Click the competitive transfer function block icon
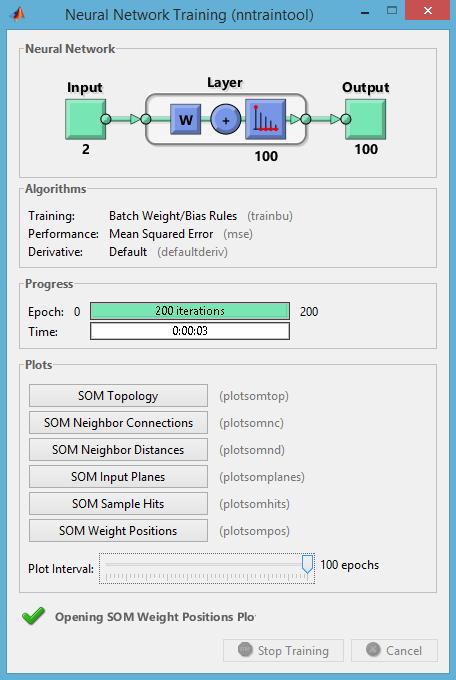This screenshot has width=456, height=680. pos(266,119)
